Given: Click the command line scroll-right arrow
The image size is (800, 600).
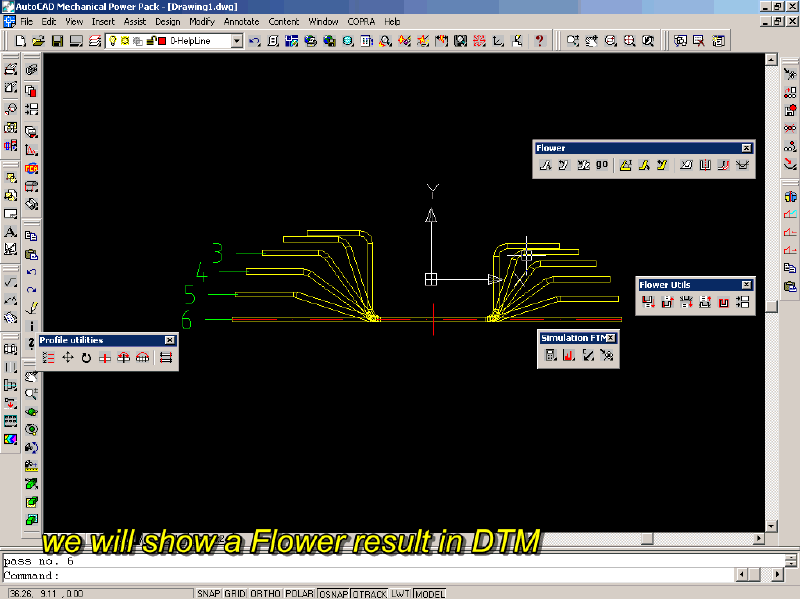Looking at the screenshot, I should [x=777, y=575].
